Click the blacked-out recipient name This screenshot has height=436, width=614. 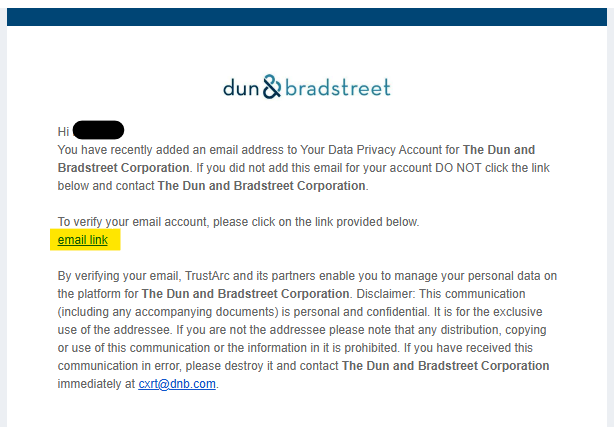click(98, 130)
